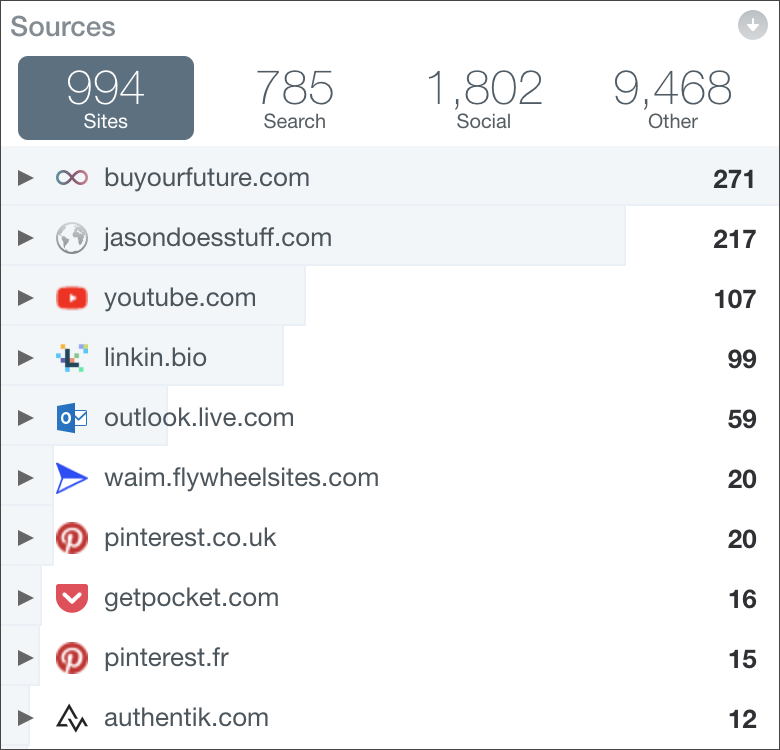Screen dimensions: 780x750
Task: Click the YouTube play logo icon
Action: pos(72,298)
